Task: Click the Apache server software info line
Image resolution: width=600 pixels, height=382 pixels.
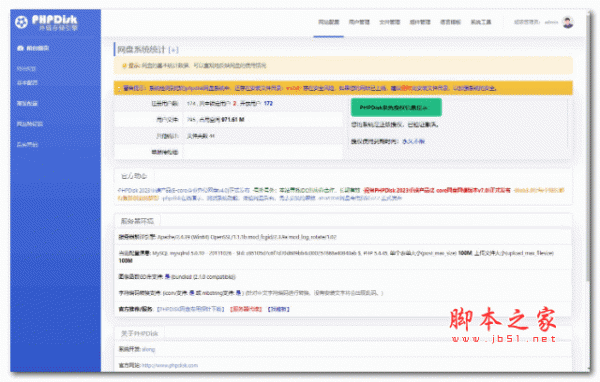Action: pyautogui.click(x=227, y=237)
